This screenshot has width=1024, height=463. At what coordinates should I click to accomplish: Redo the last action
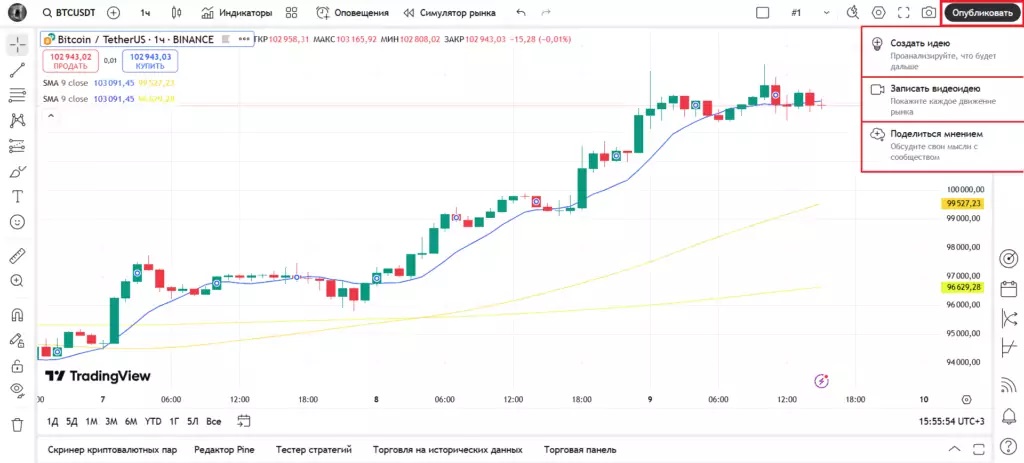tap(546, 12)
